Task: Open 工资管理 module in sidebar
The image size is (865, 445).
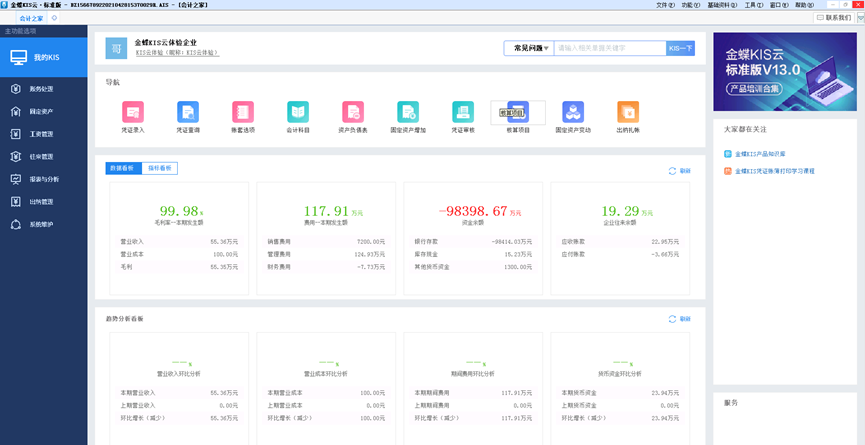Action: point(44,134)
